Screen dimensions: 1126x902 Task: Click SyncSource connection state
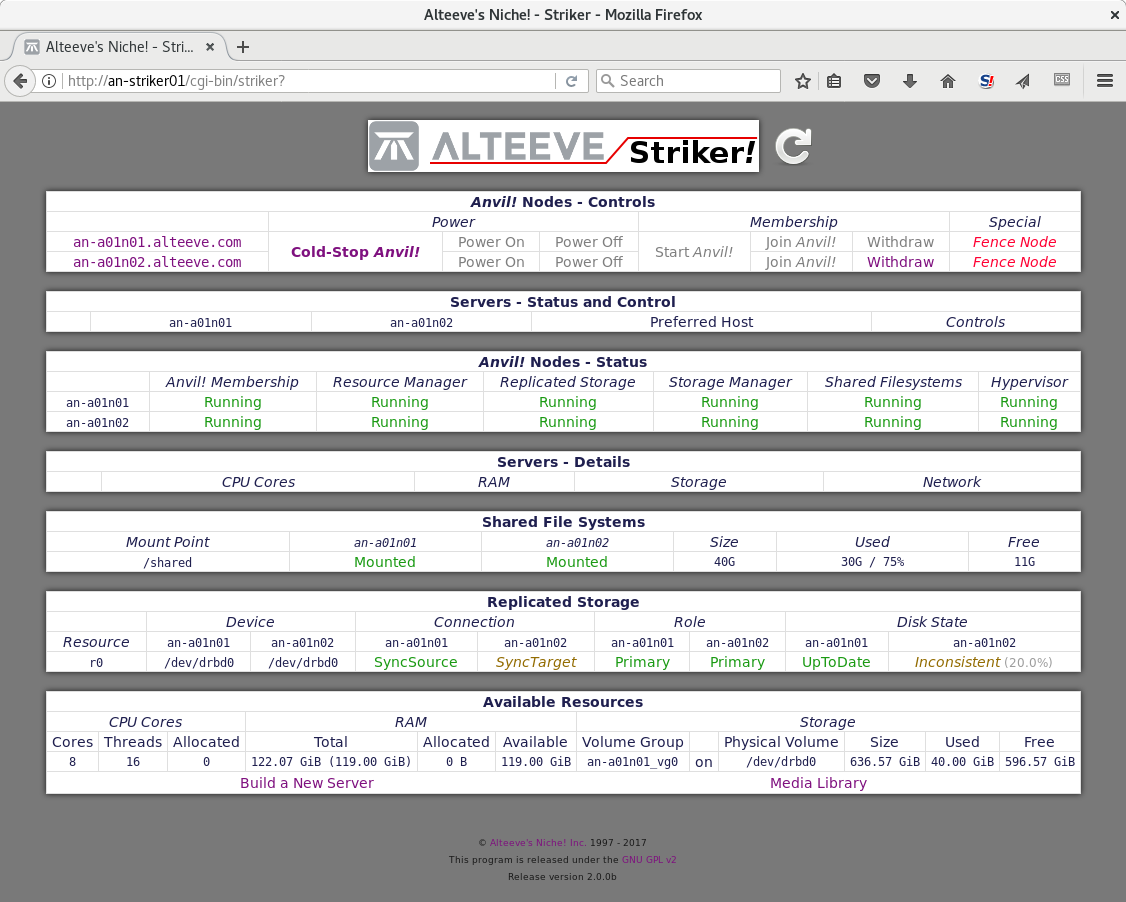(416, 662)
